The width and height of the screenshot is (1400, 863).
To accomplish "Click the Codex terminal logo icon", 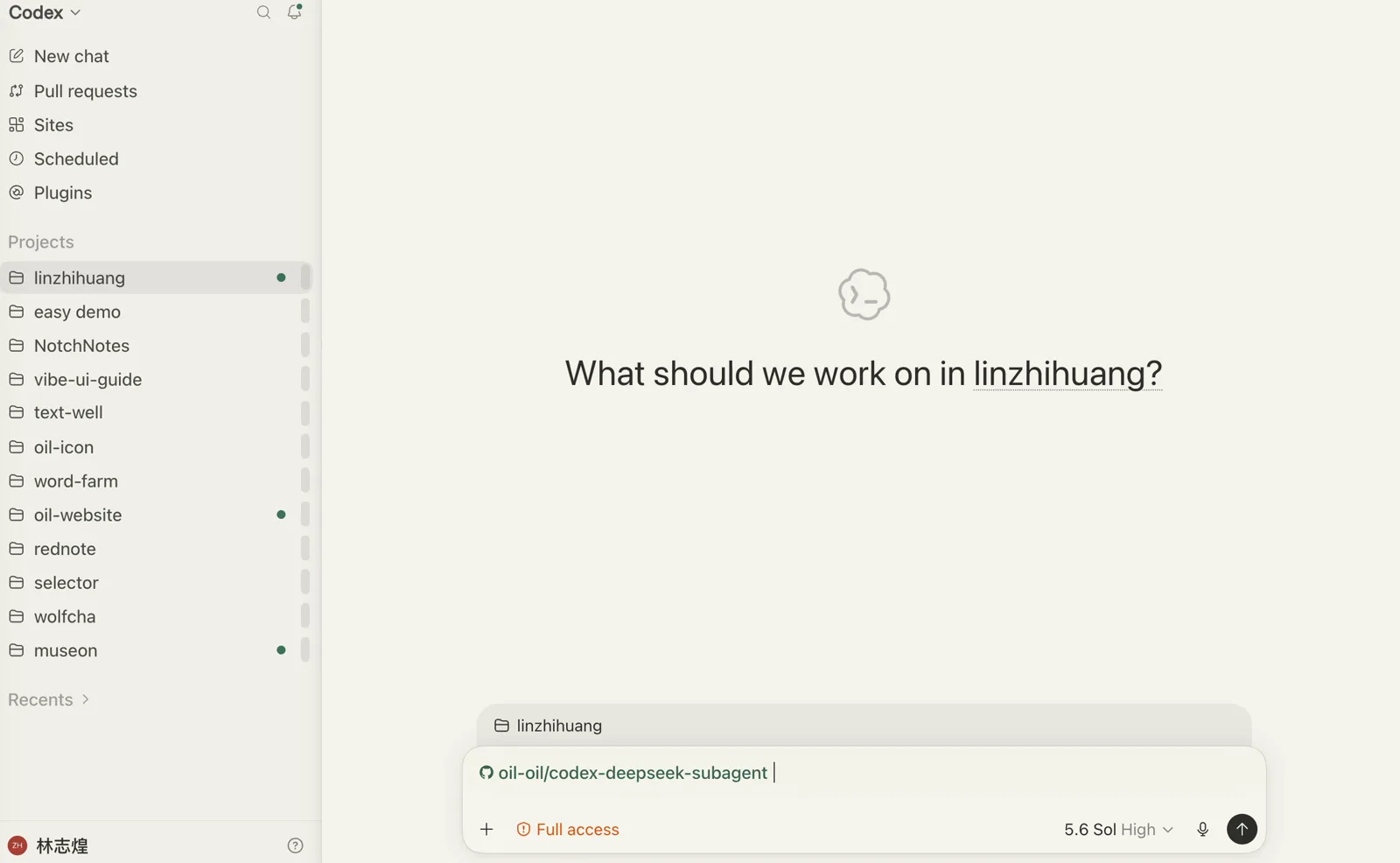I will pyautogui.click(x=864, y=294).
